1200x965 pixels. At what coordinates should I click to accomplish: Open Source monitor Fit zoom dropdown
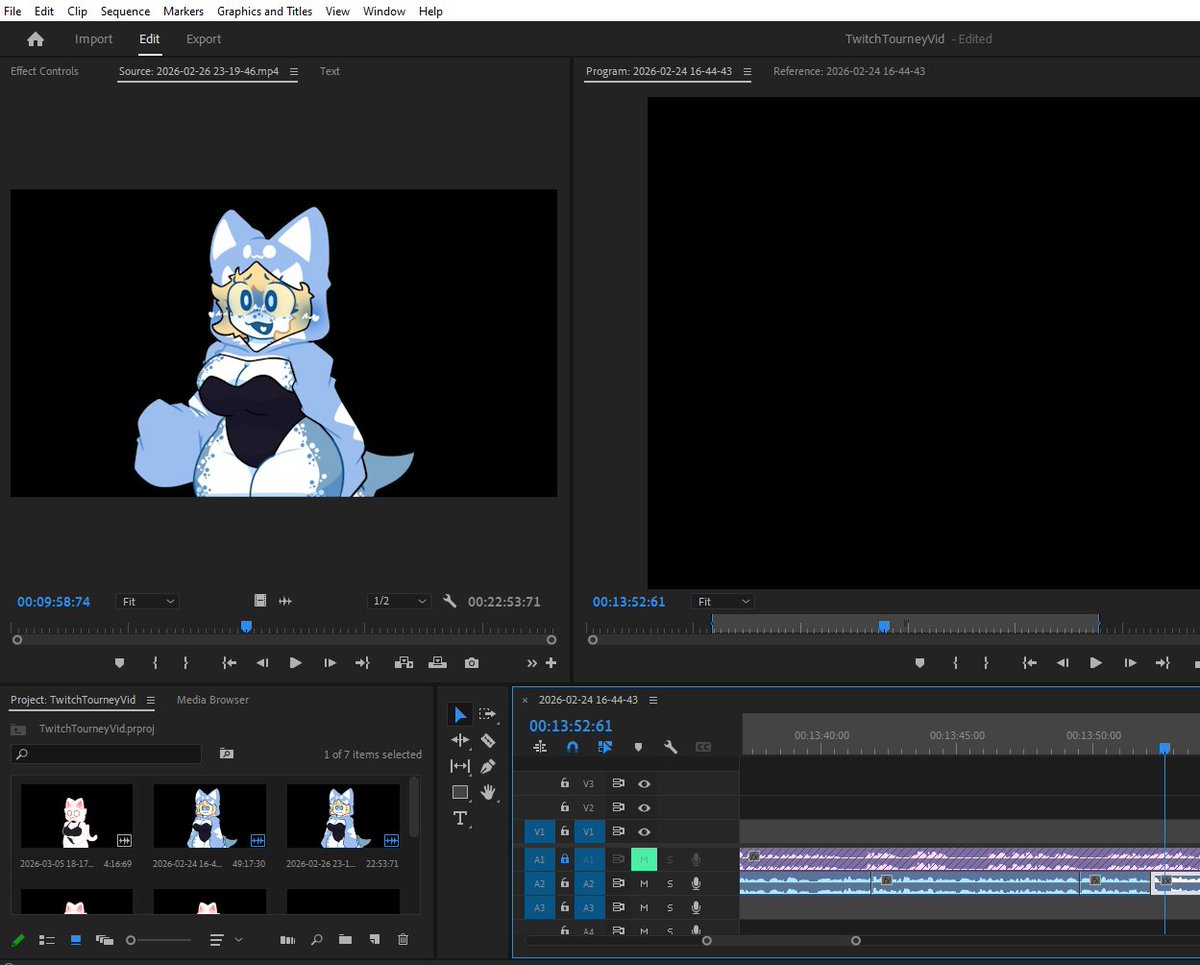click(x=147, y=601)
